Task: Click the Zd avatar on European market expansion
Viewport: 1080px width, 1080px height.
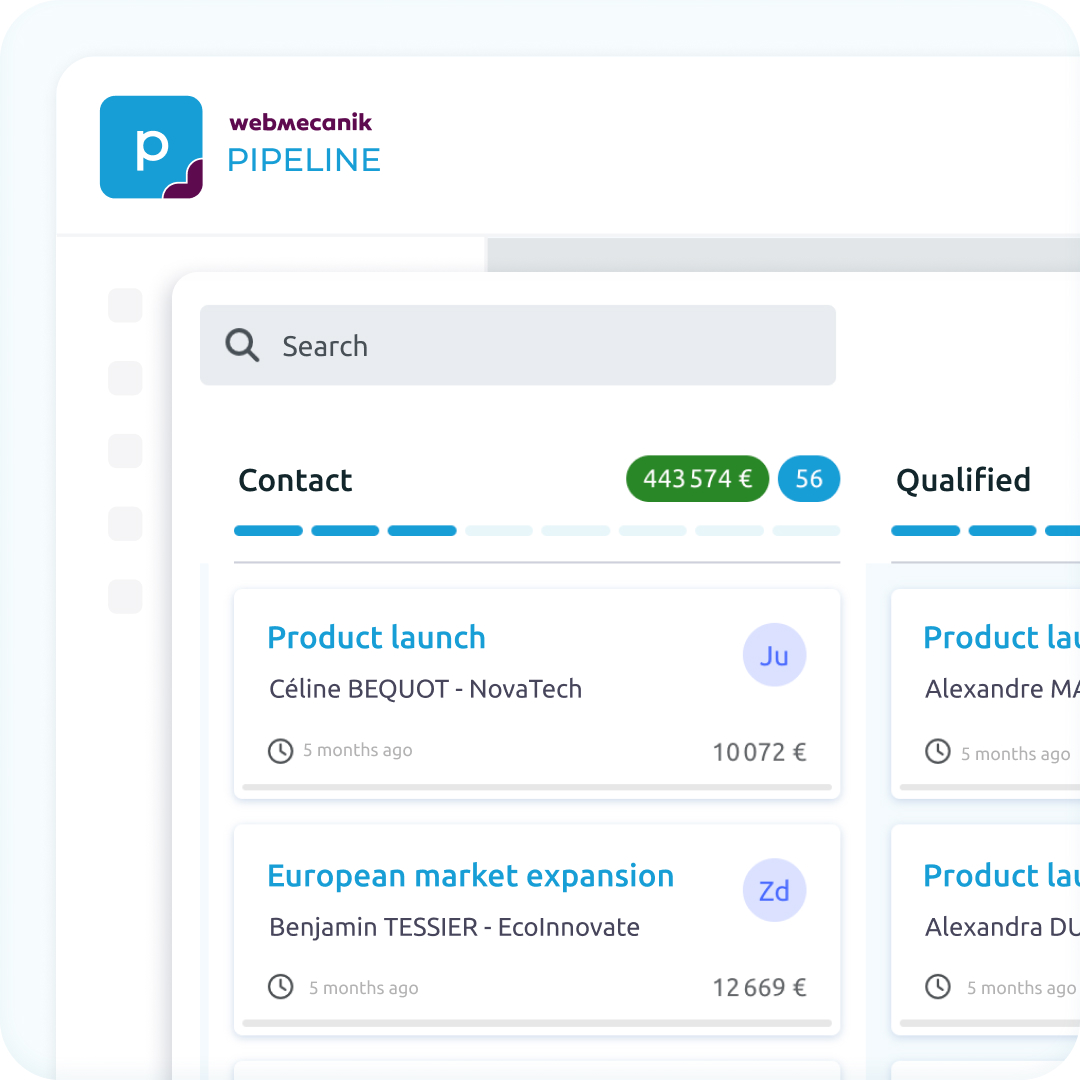Action: 774,890
